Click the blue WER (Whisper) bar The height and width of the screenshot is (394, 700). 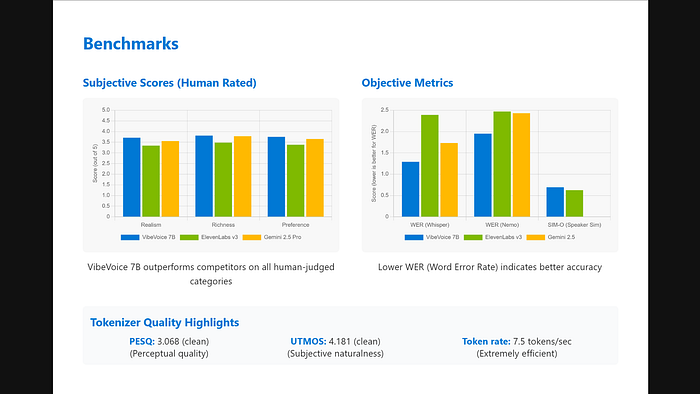(x=410, y=189)
